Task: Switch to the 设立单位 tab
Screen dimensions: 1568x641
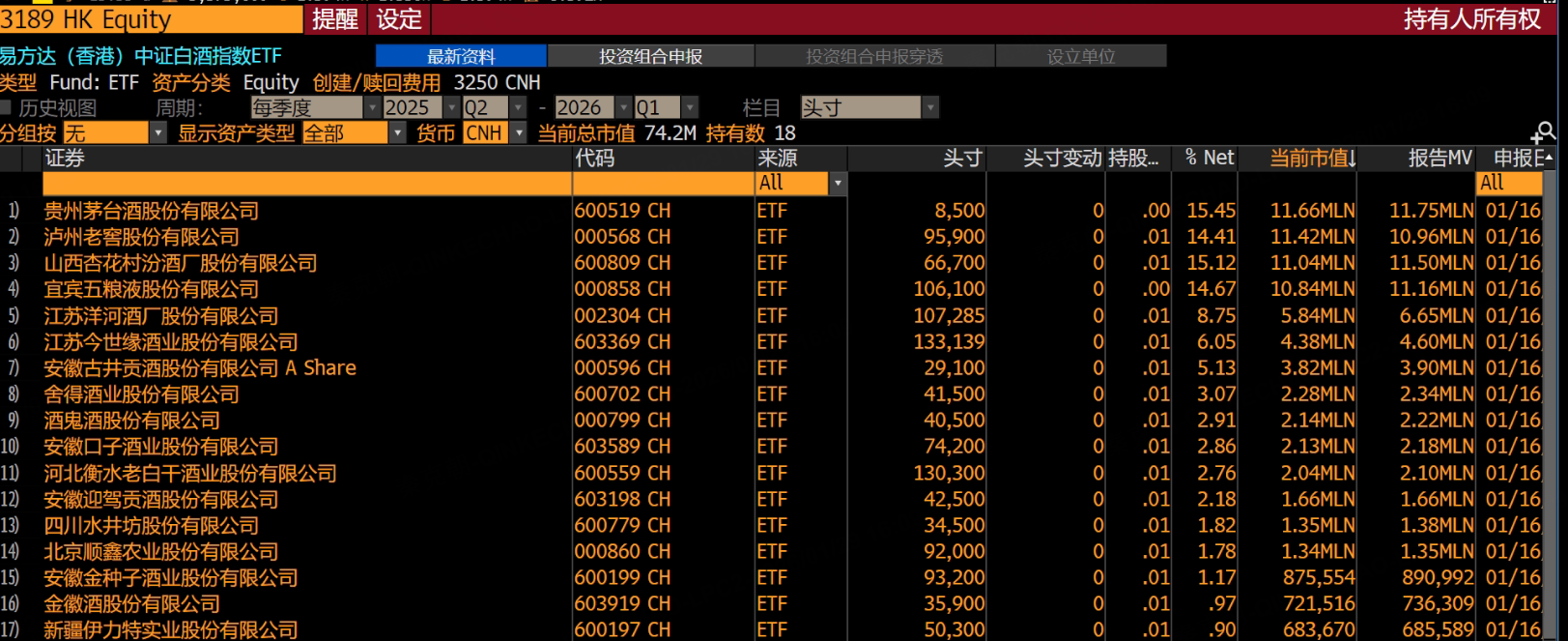Action: coord(1081,56)
